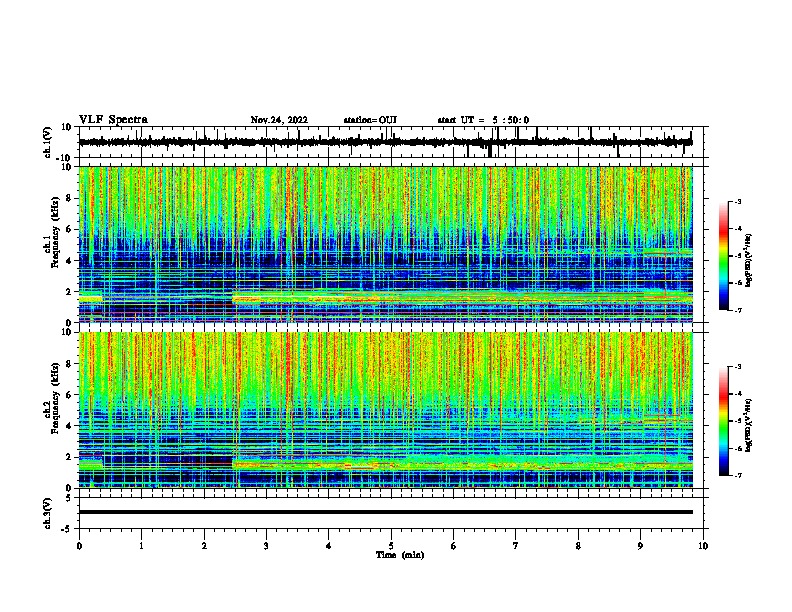The image size is (792, 612).
Task: Click the time-axis tick label "4" at the bottom
Action: 329,546
